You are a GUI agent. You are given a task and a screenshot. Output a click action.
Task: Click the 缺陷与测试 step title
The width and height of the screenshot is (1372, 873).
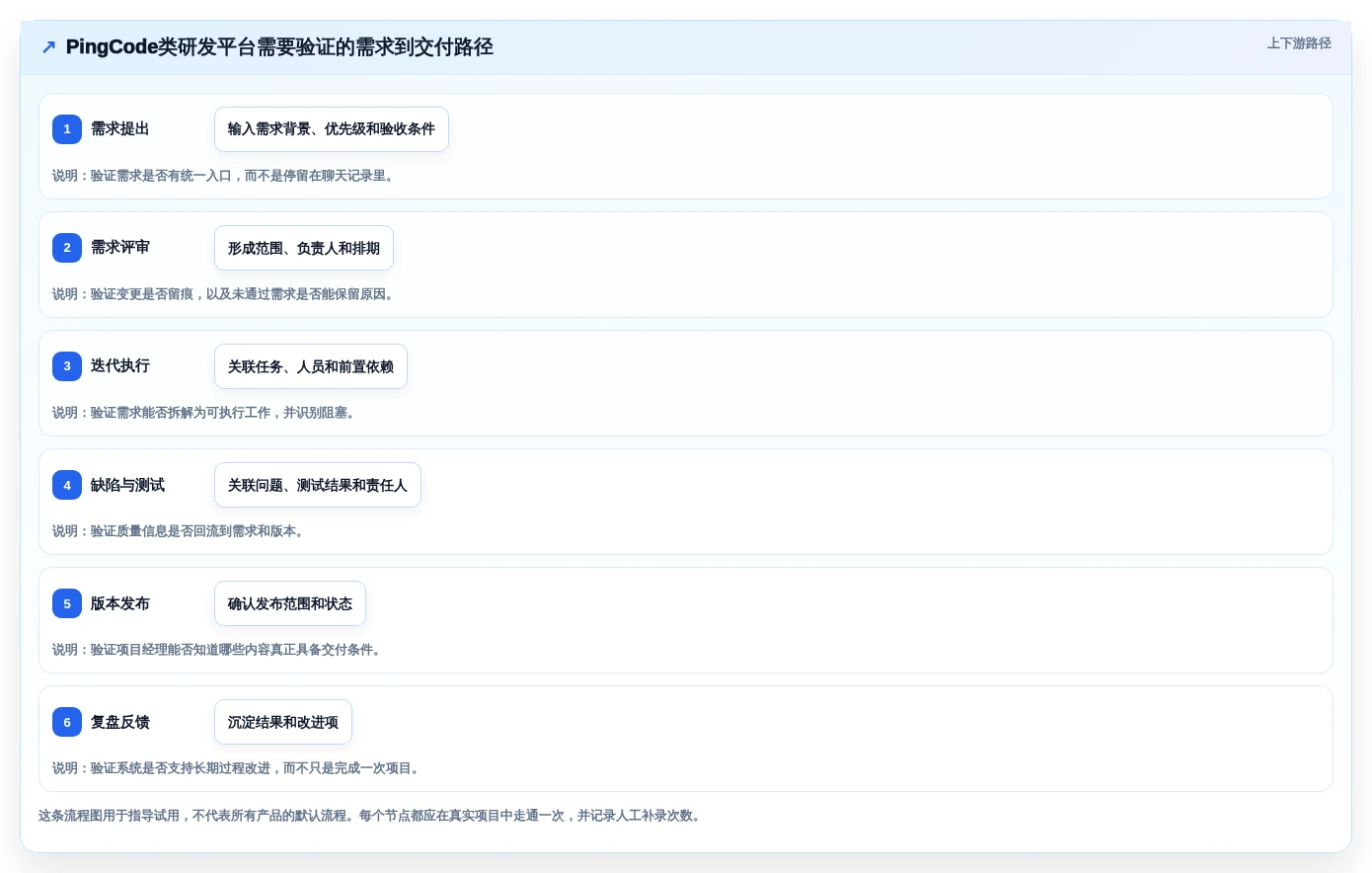pos(127,485)
